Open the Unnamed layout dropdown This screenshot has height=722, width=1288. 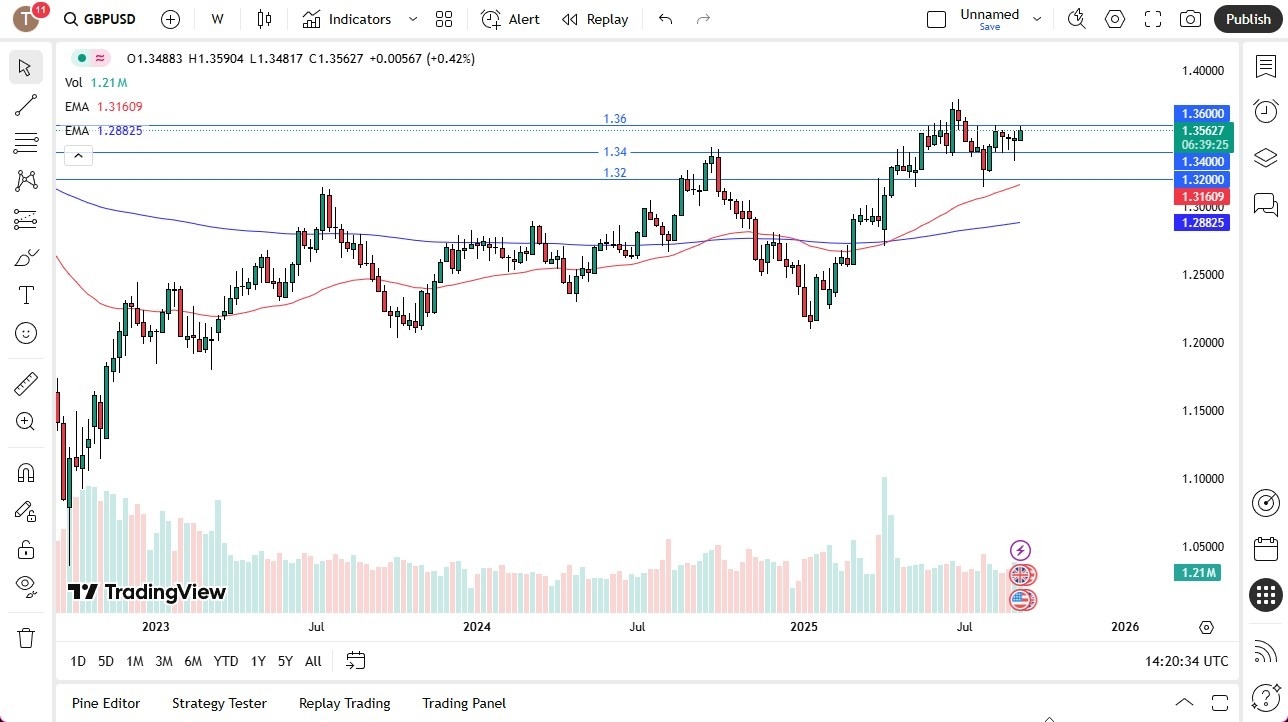(1037, 19)
